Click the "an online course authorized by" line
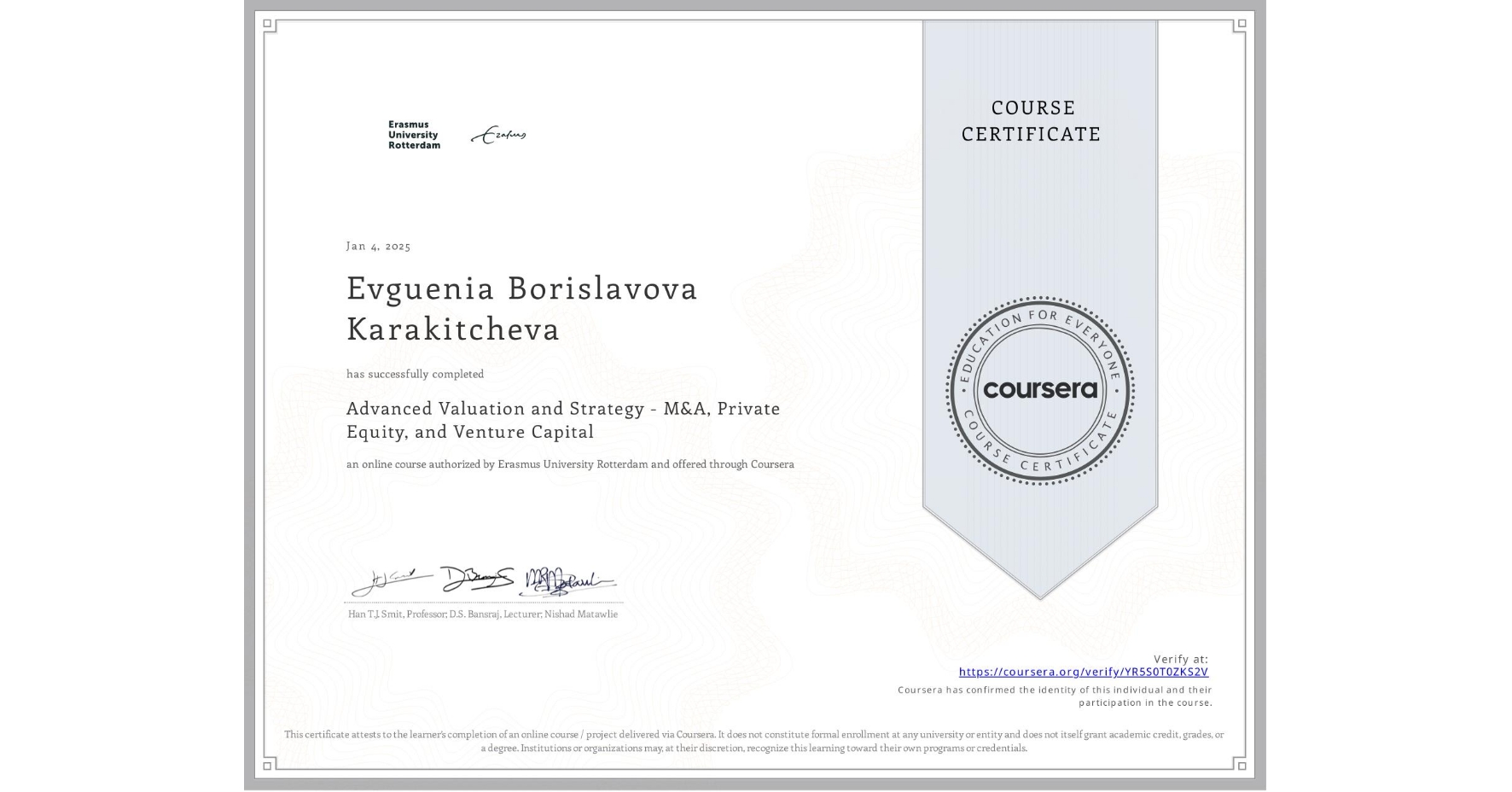The image size is (1512, 792). coord(570,464)
